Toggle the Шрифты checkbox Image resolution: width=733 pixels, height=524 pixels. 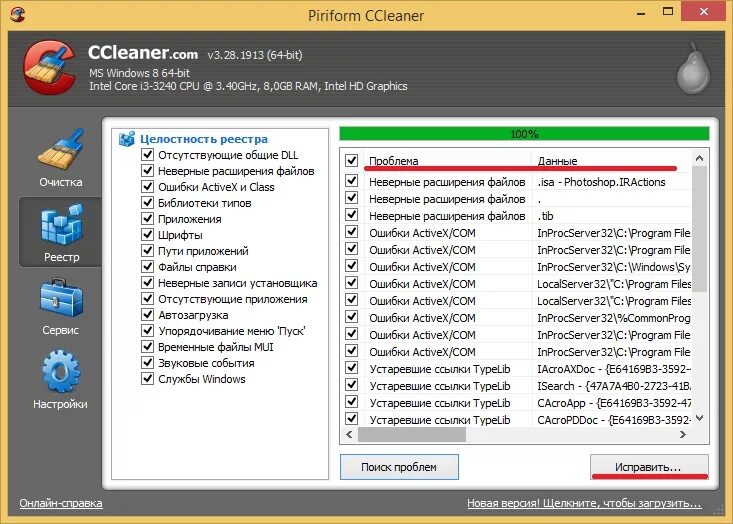148,234
